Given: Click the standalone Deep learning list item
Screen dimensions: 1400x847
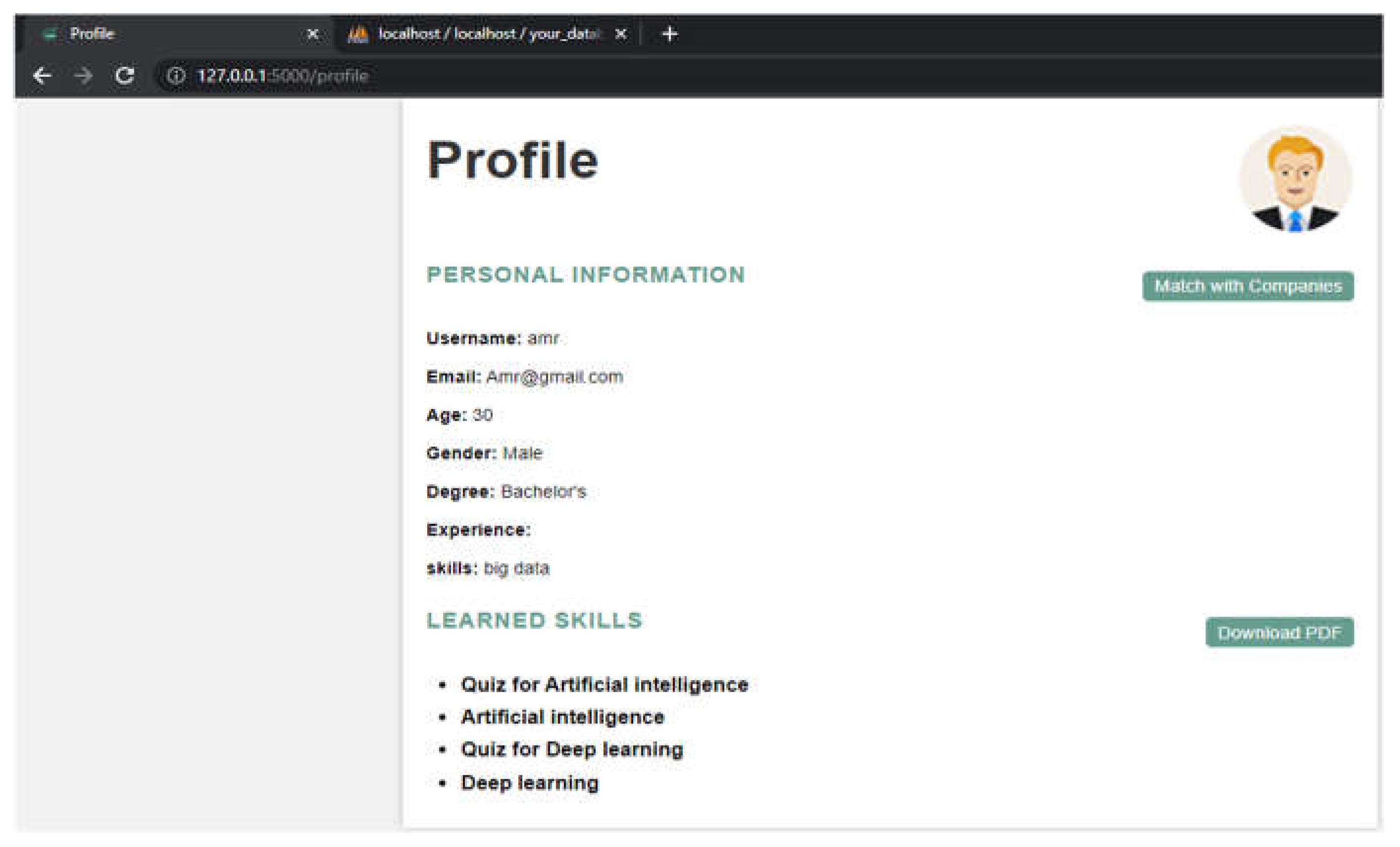Looking at the screenshot, I should pyautogui.click(x=530, y=783).
